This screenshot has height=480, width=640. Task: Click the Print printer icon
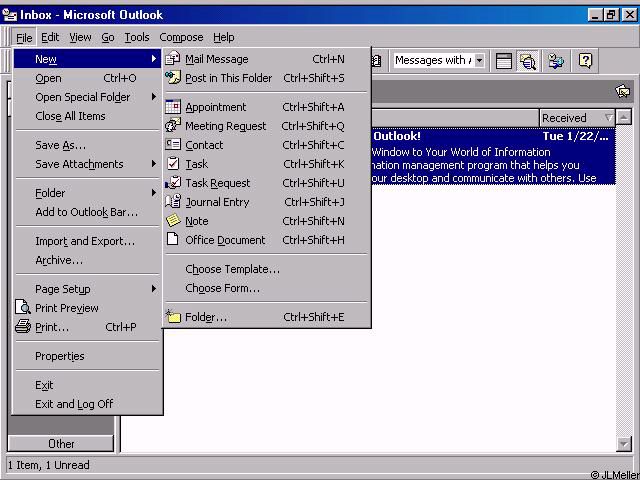[23, 327]
